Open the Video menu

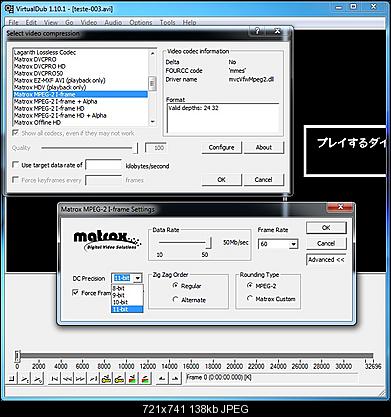[x=89, y=23]
